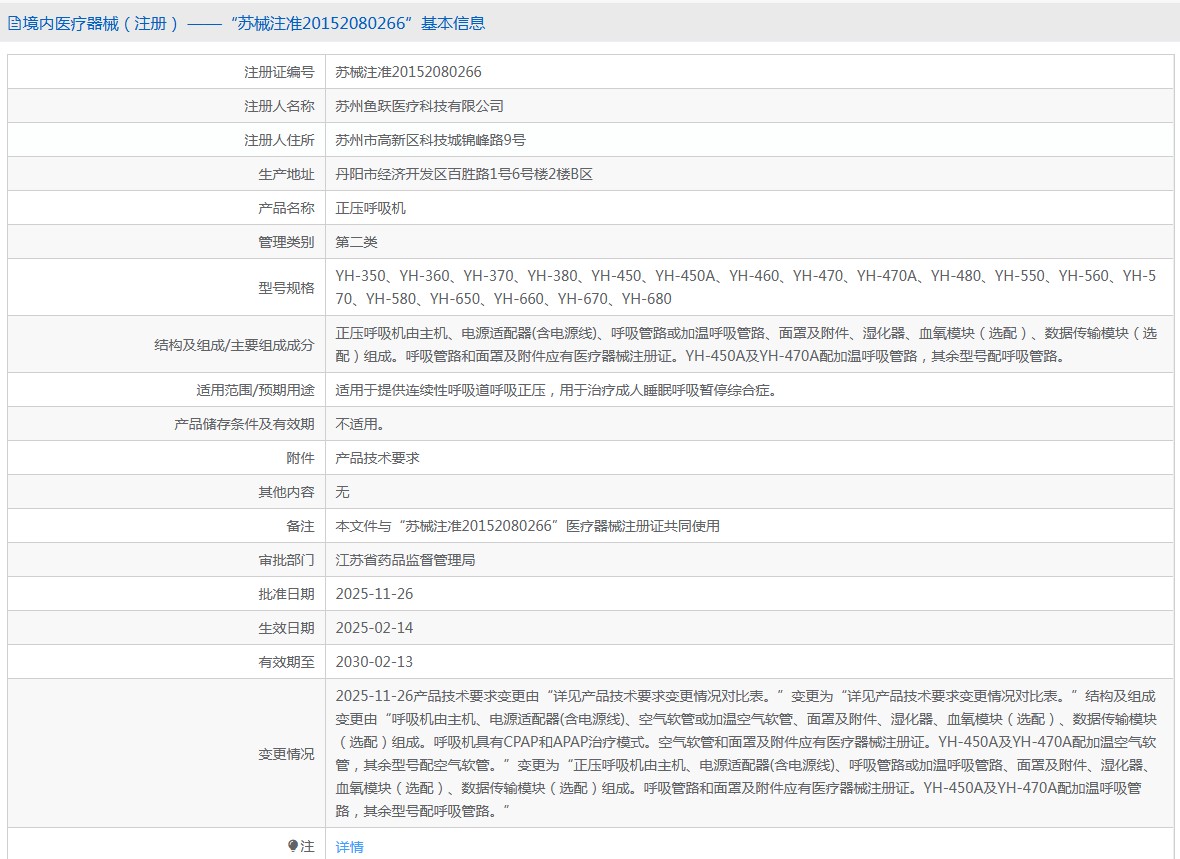
Task: Select the product name 正压呼吸机
Action: (x=370, y=208)
